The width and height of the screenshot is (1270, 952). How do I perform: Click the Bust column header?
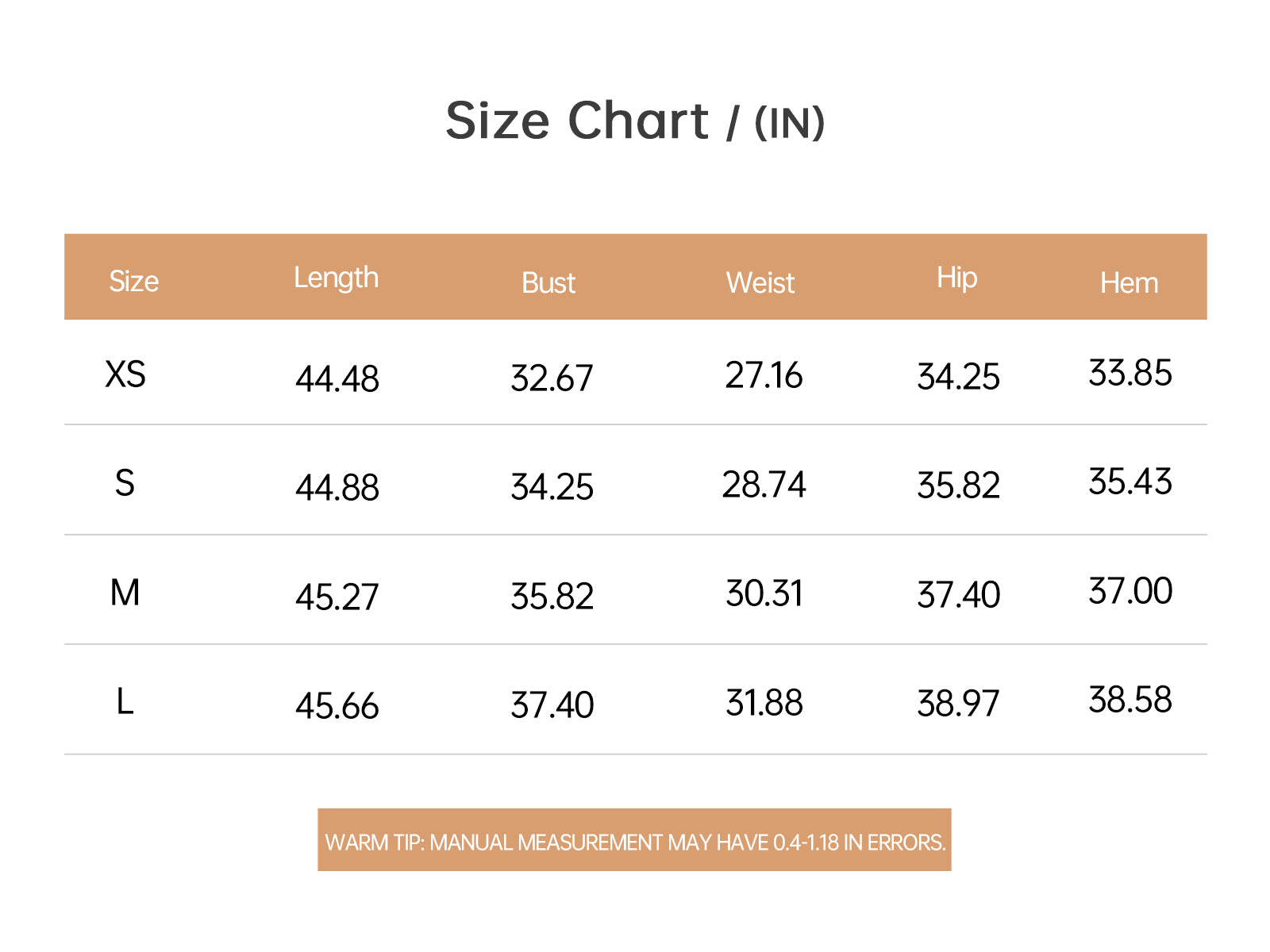(548, 283)
